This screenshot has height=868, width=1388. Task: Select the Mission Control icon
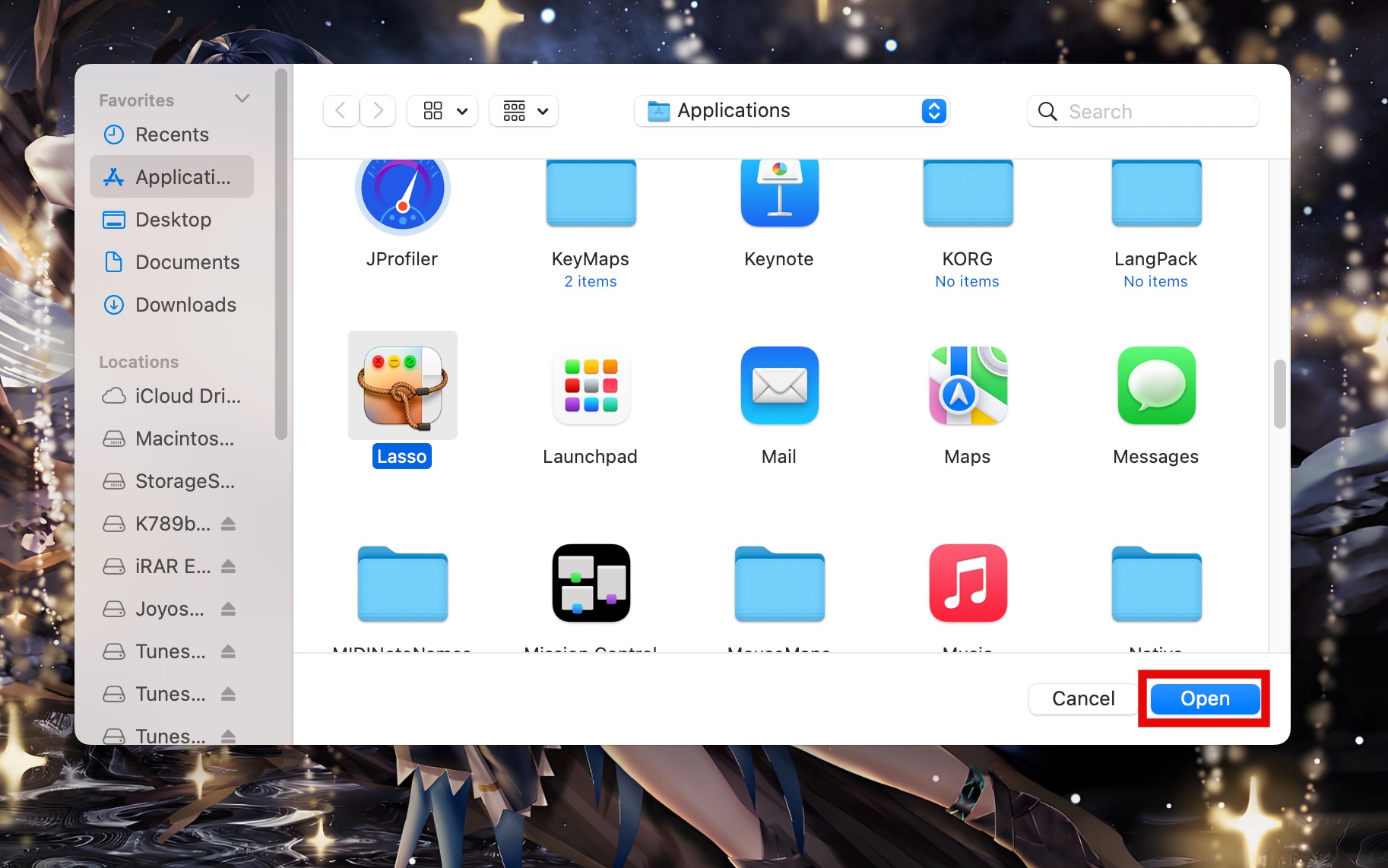[x=591, y=583]
